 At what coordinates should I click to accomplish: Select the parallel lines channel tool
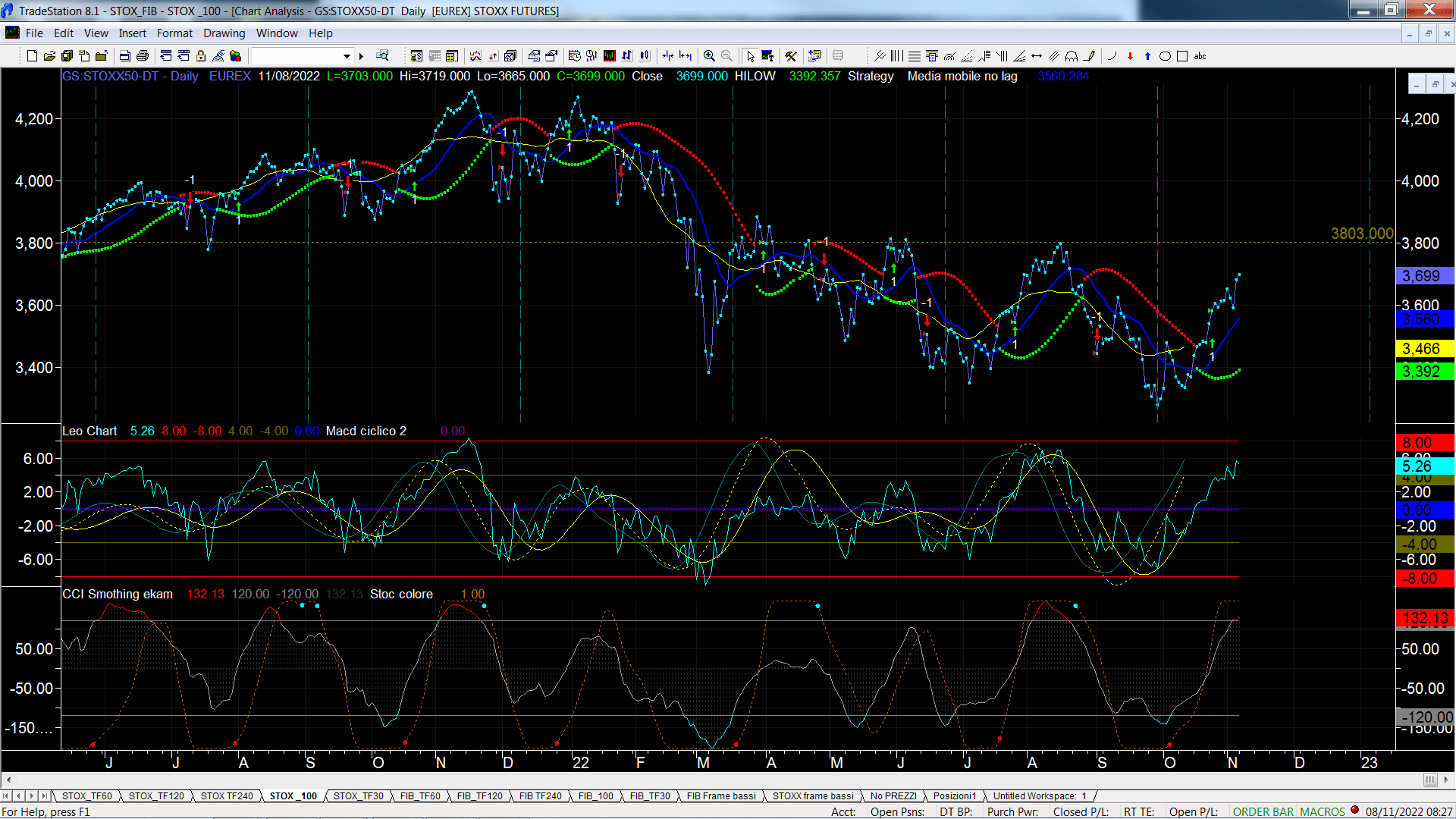coord(1054,56)
